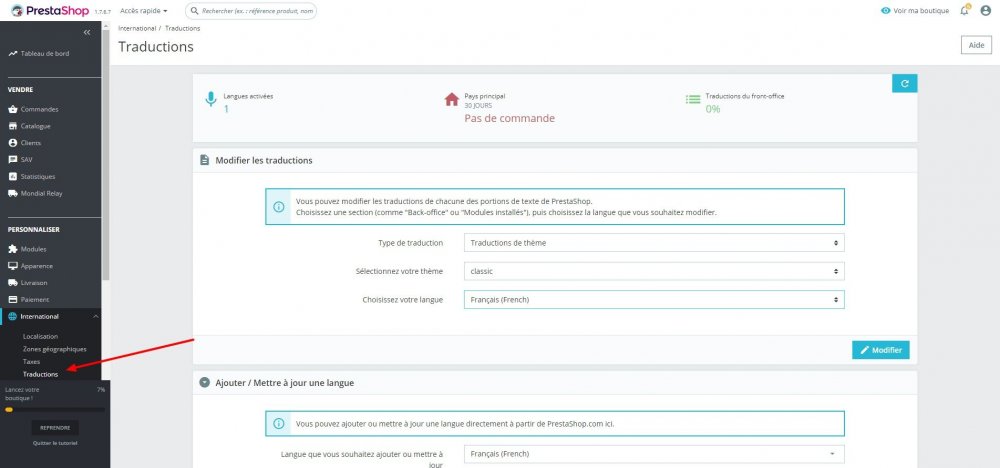Click Pas de commande text
Viewport: 1000px width, 468px height.
[x=510, y=119]
